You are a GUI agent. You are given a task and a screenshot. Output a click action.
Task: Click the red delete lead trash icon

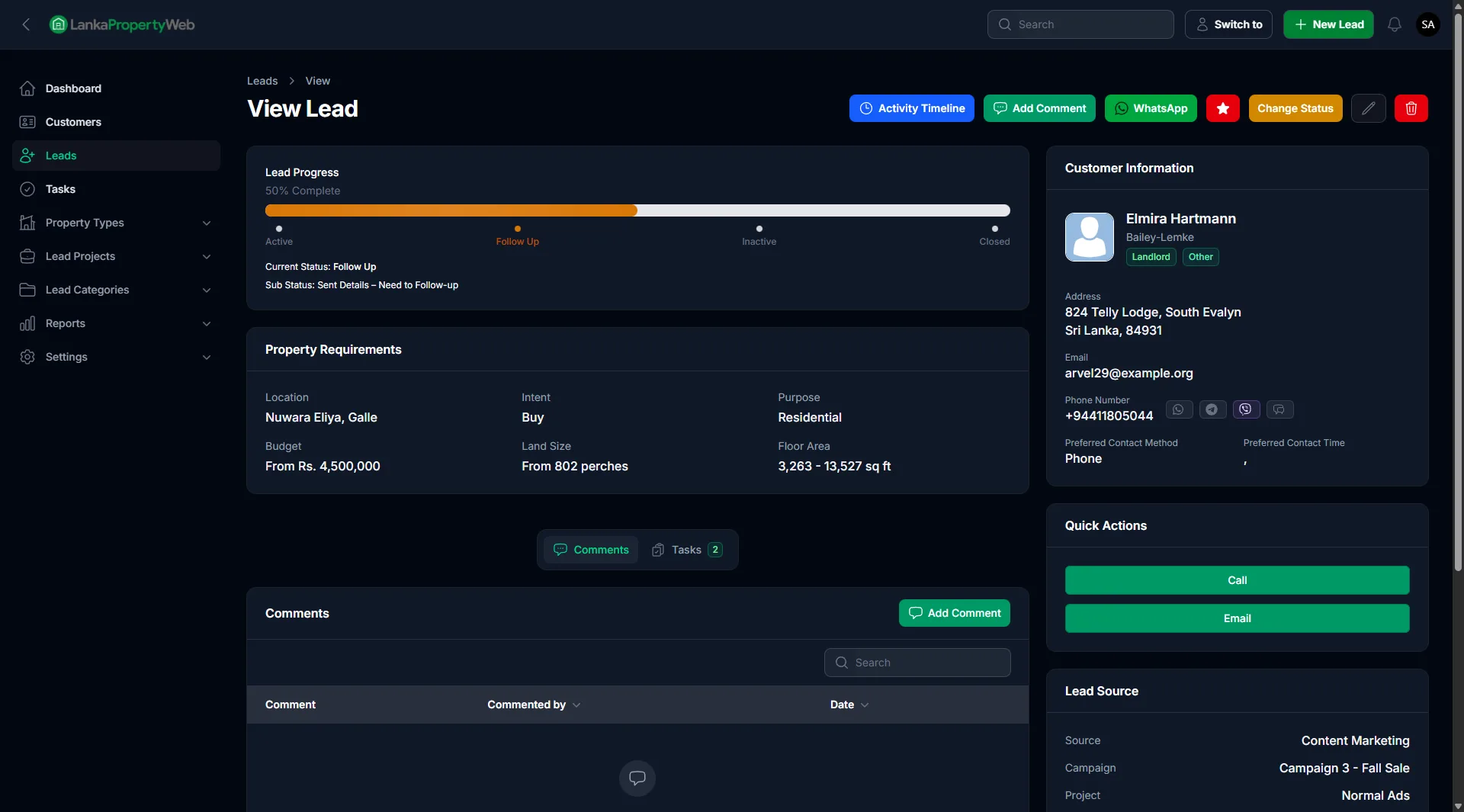tap(1411, 108)
